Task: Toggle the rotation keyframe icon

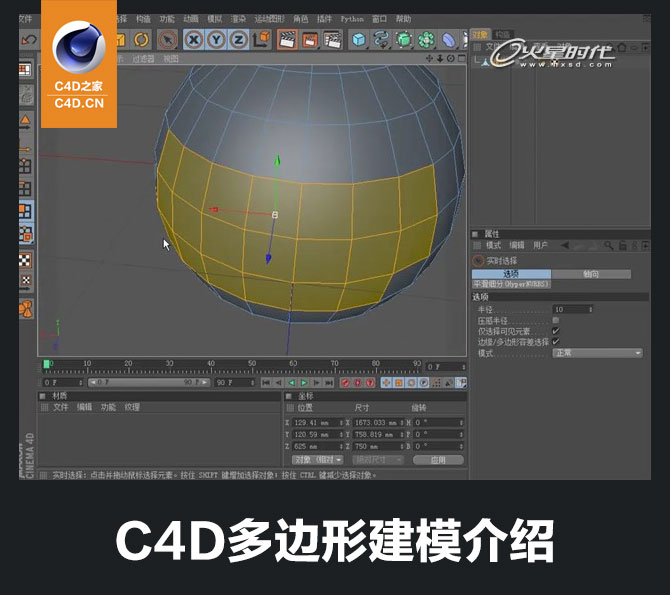Action: (x=411, y=383)
